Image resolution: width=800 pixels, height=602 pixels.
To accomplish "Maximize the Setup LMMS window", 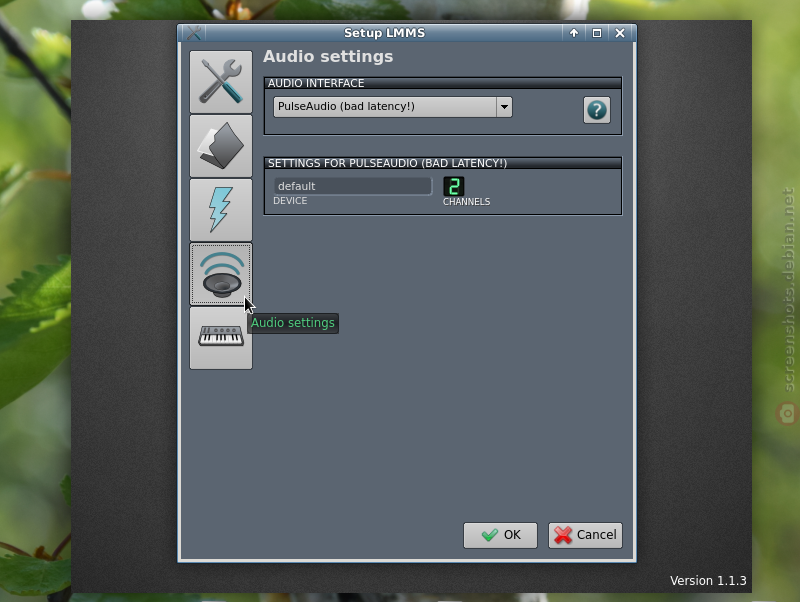I will click(x=596, y=33).
